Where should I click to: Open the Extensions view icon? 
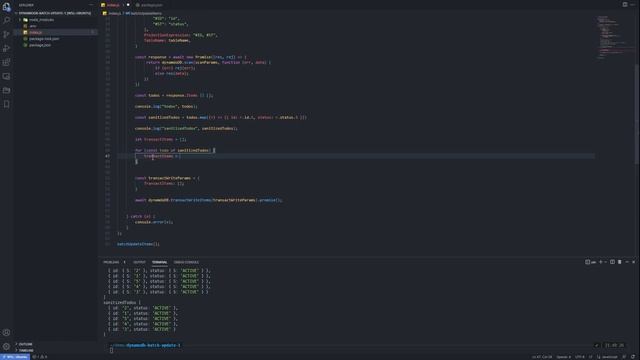(6, 62)
